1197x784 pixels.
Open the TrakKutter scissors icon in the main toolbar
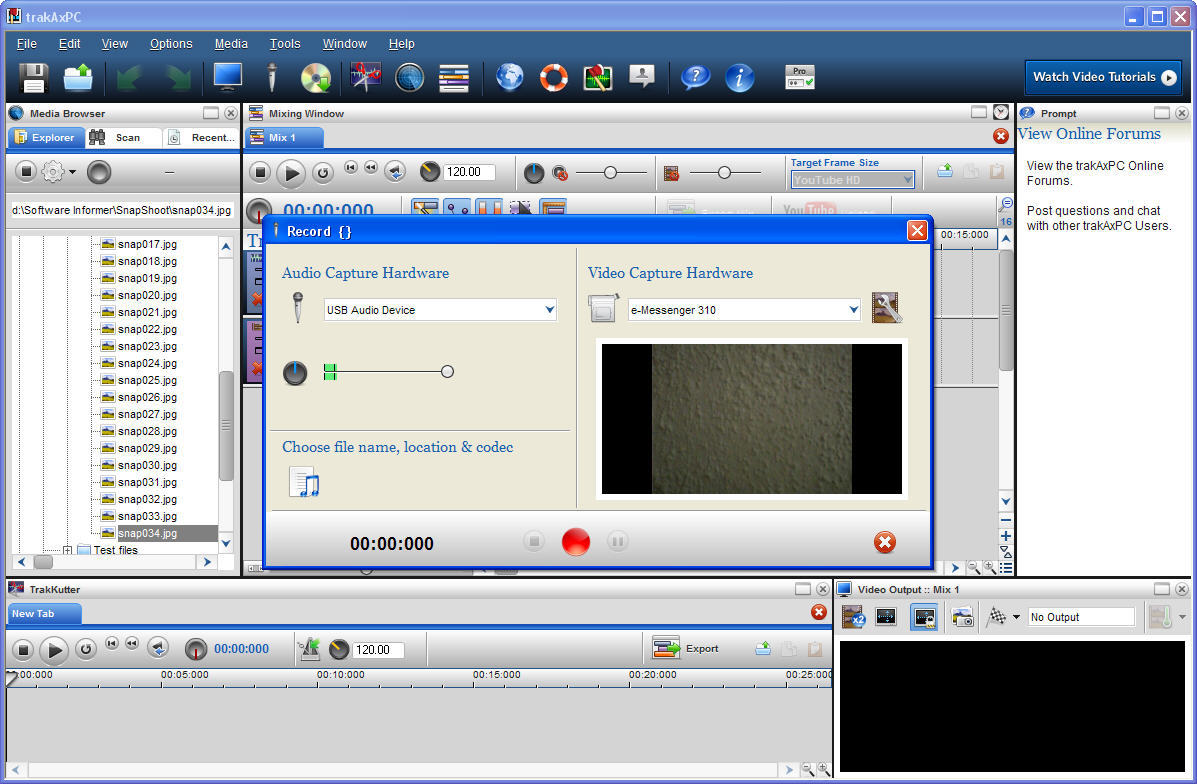pyautogui.click(x=366, y=77)
